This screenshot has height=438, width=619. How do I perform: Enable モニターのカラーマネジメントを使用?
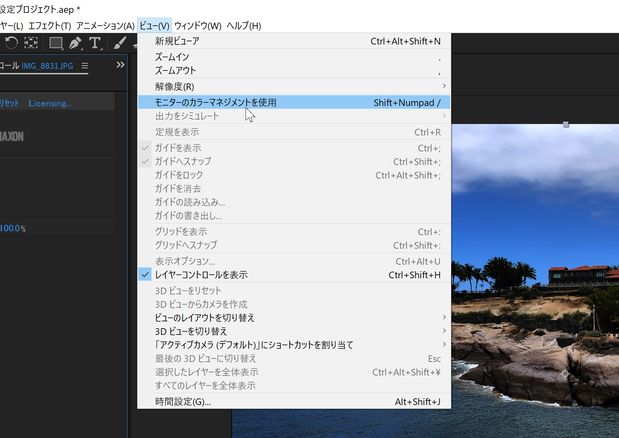click(294, 103)
